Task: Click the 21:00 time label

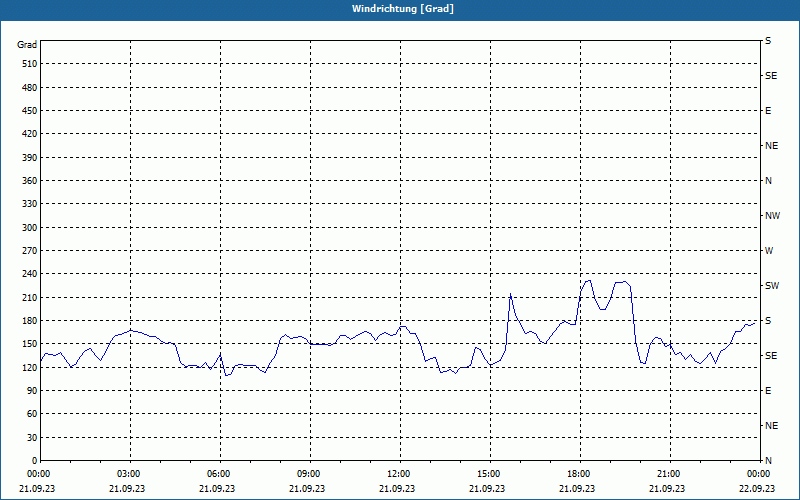Action: (669, 474)
